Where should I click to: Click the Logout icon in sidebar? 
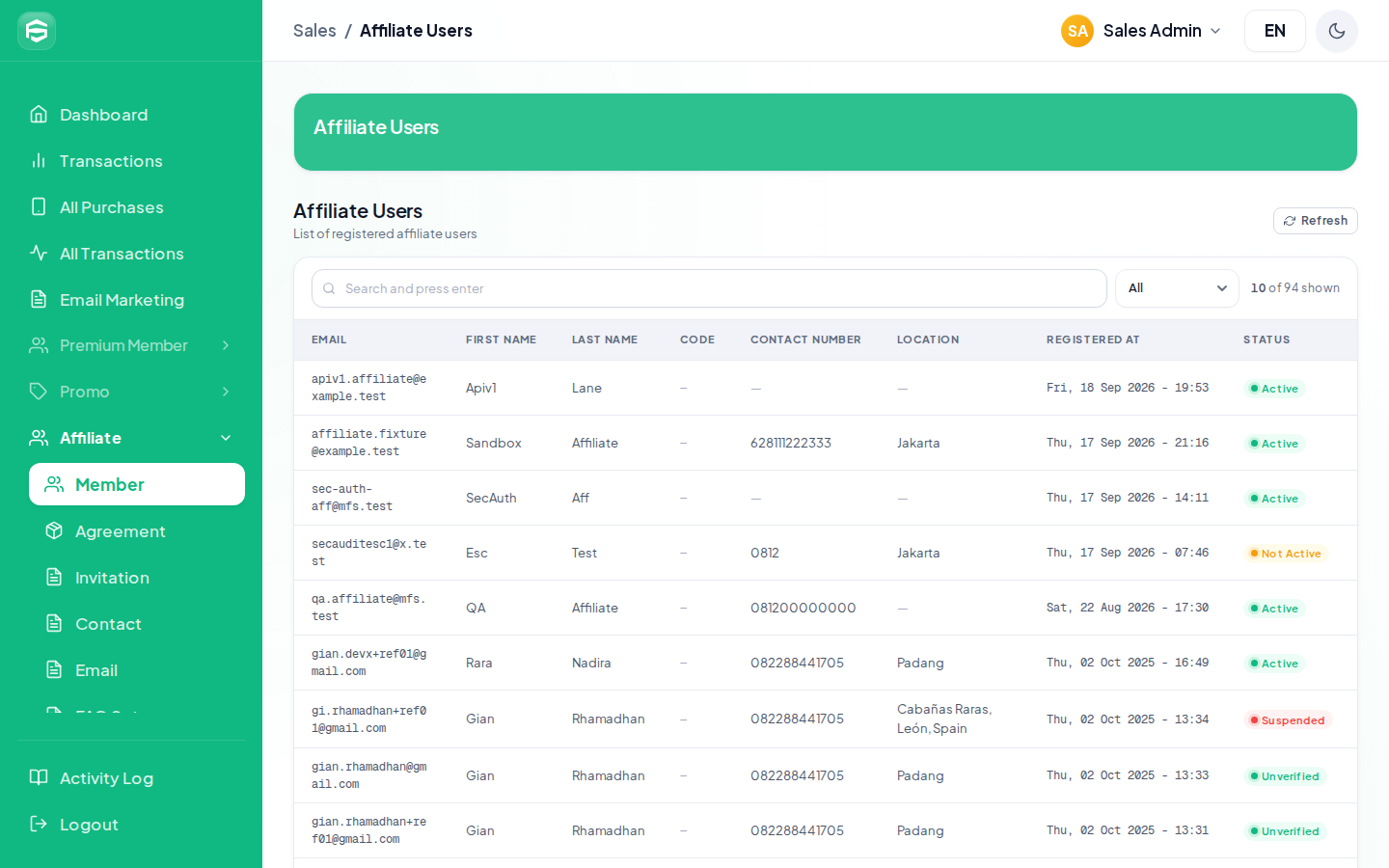[x=39, y=825]
